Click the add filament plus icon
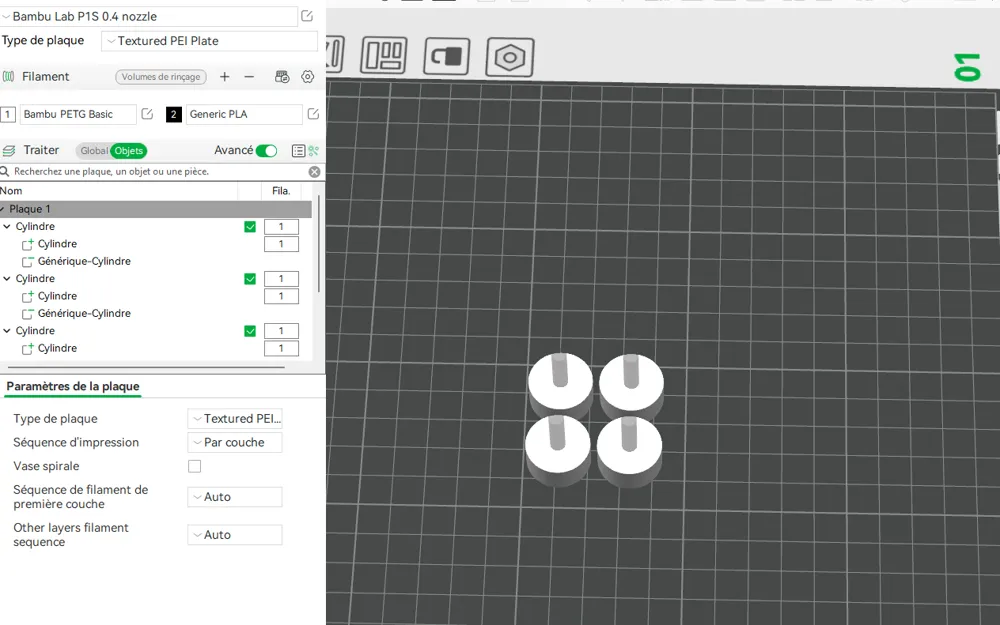Image resolution: width=1000 pixels, height=625 pixels. [224, 77]
